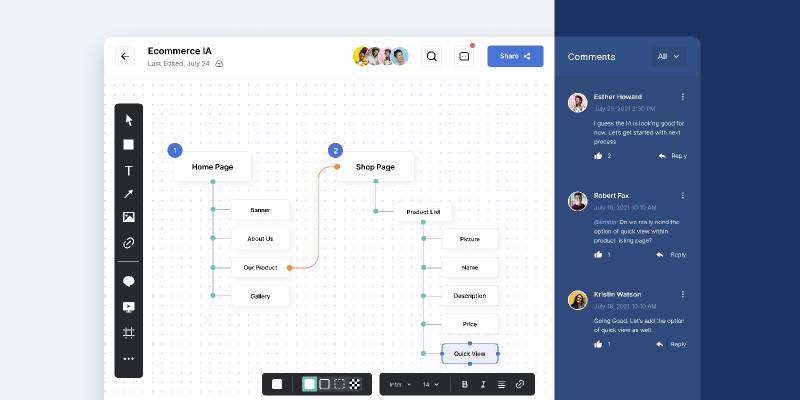Click the first collaborator avatar in header
800x400 pixels.
pyautogui.click(x=361, y=56)
